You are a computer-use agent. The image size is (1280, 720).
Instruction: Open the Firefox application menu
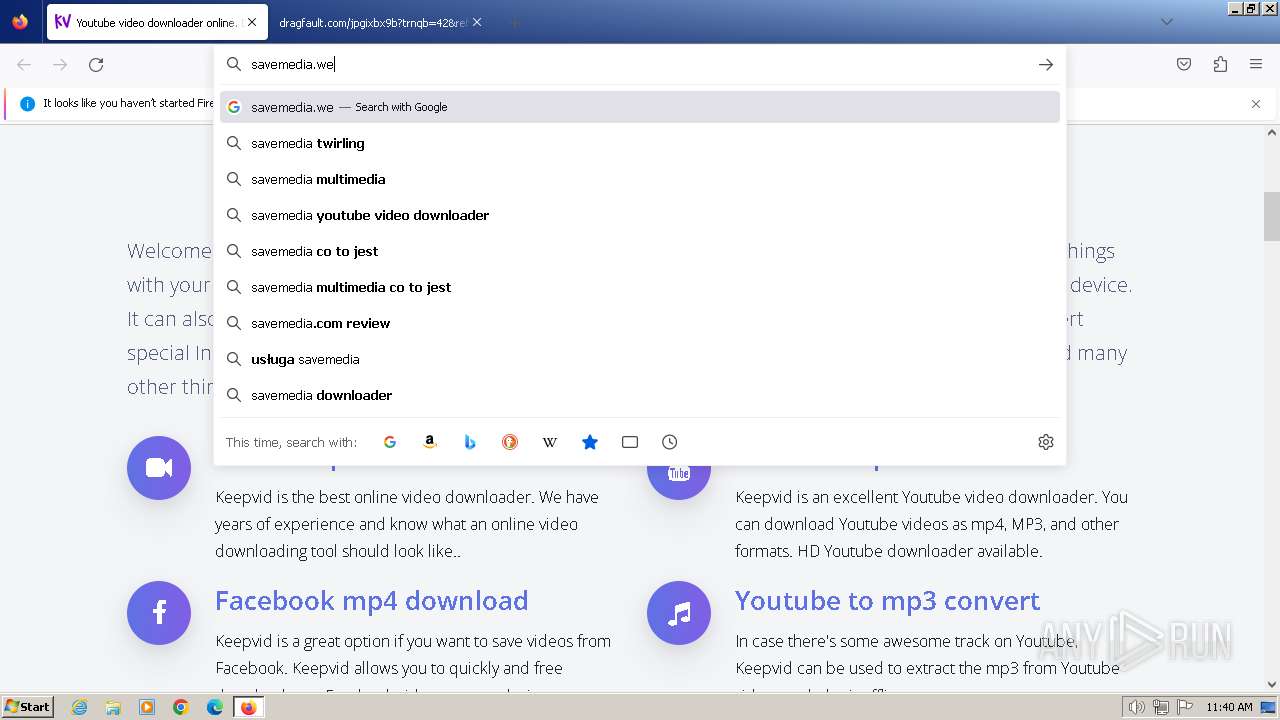pos(1256,64)
